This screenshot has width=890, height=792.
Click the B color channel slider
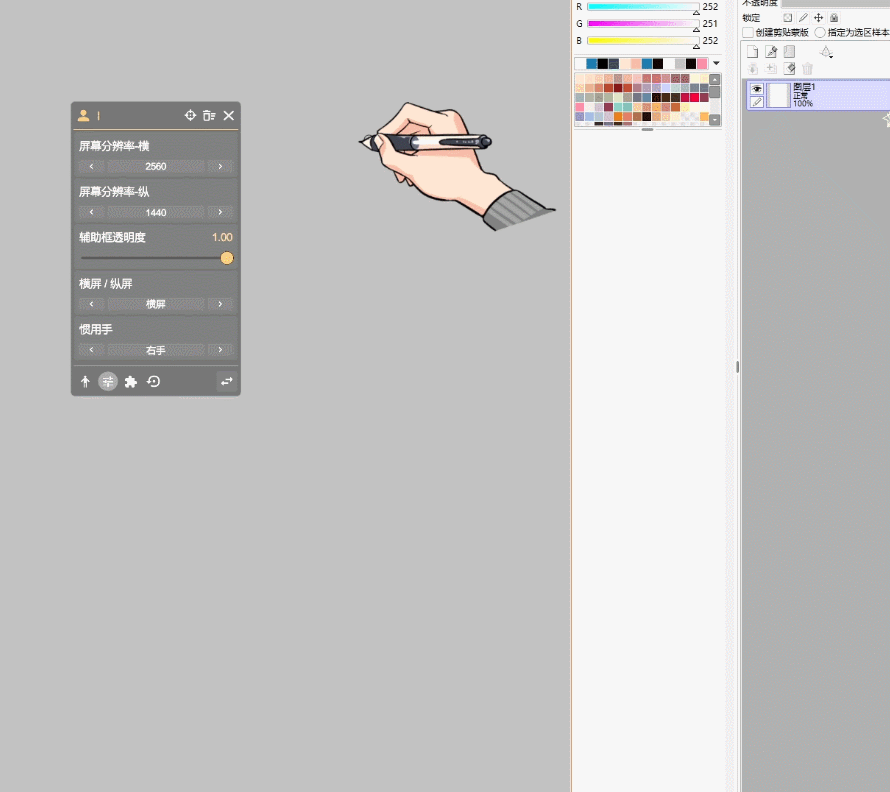tap(643, 41)
